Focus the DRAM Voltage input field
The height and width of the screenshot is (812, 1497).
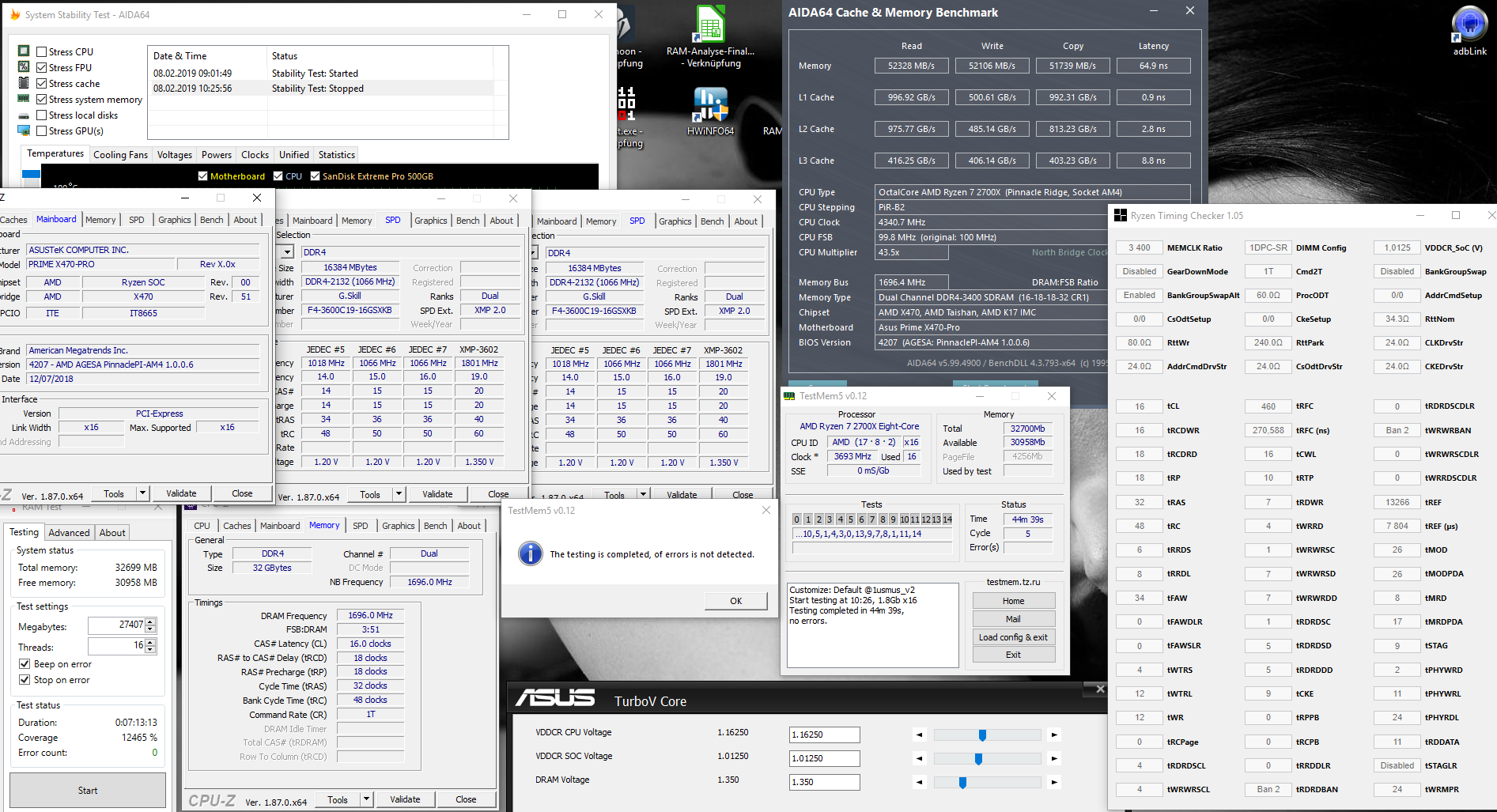(x=824, y=782)
